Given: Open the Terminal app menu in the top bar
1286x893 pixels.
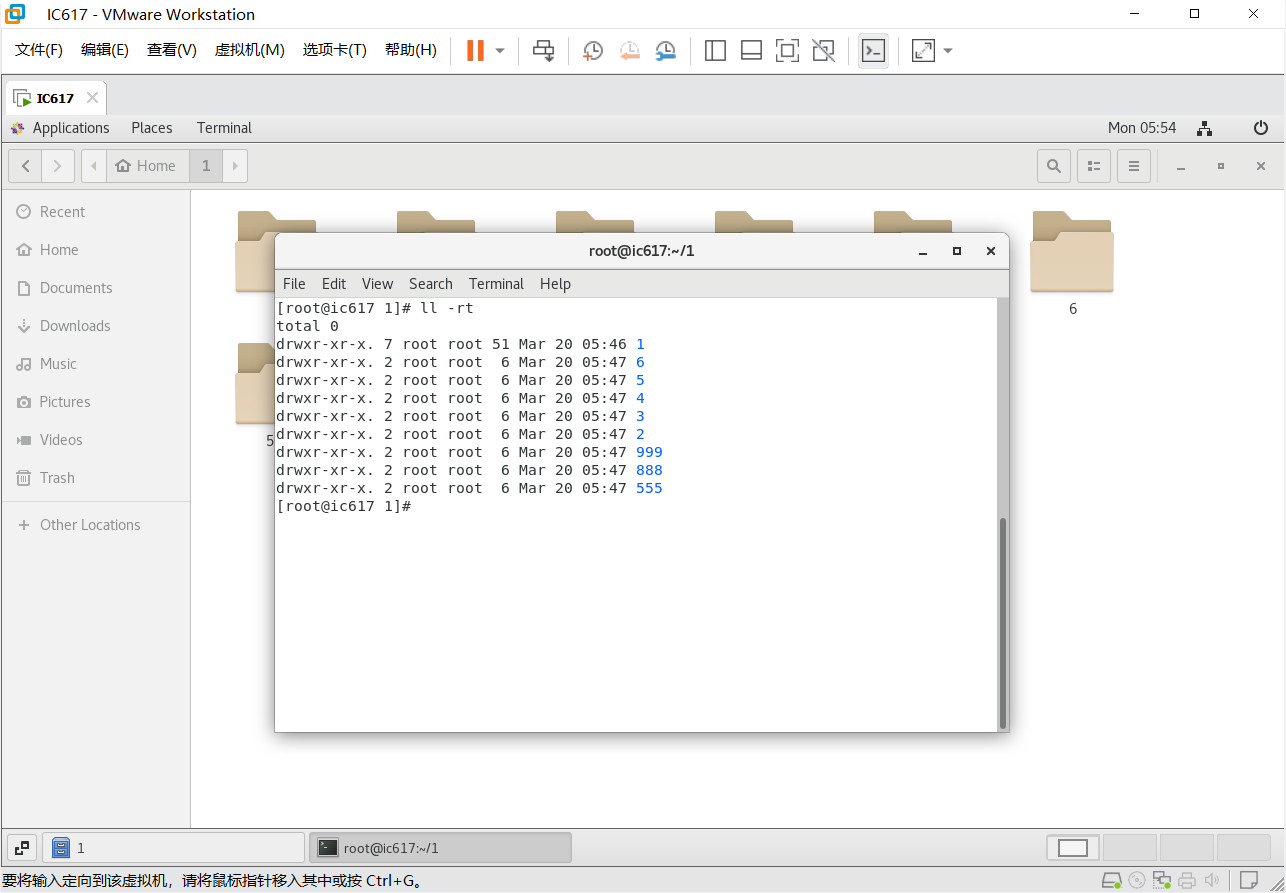Looking at the screenshot, I should 224,128.
